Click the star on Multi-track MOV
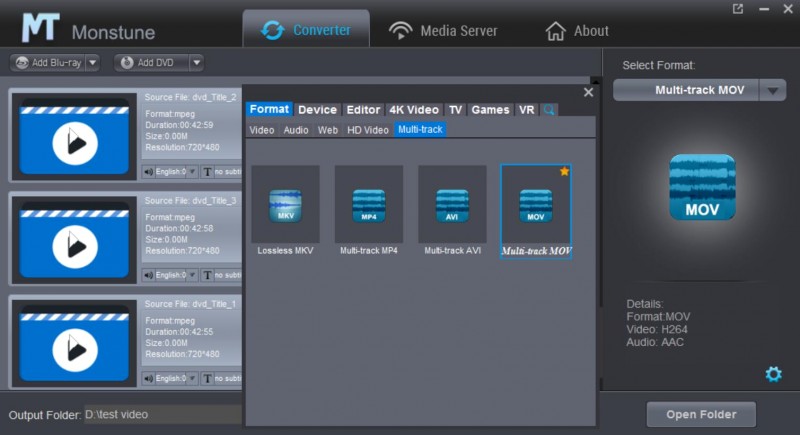 pyautogui.click(x=564, y=172)
